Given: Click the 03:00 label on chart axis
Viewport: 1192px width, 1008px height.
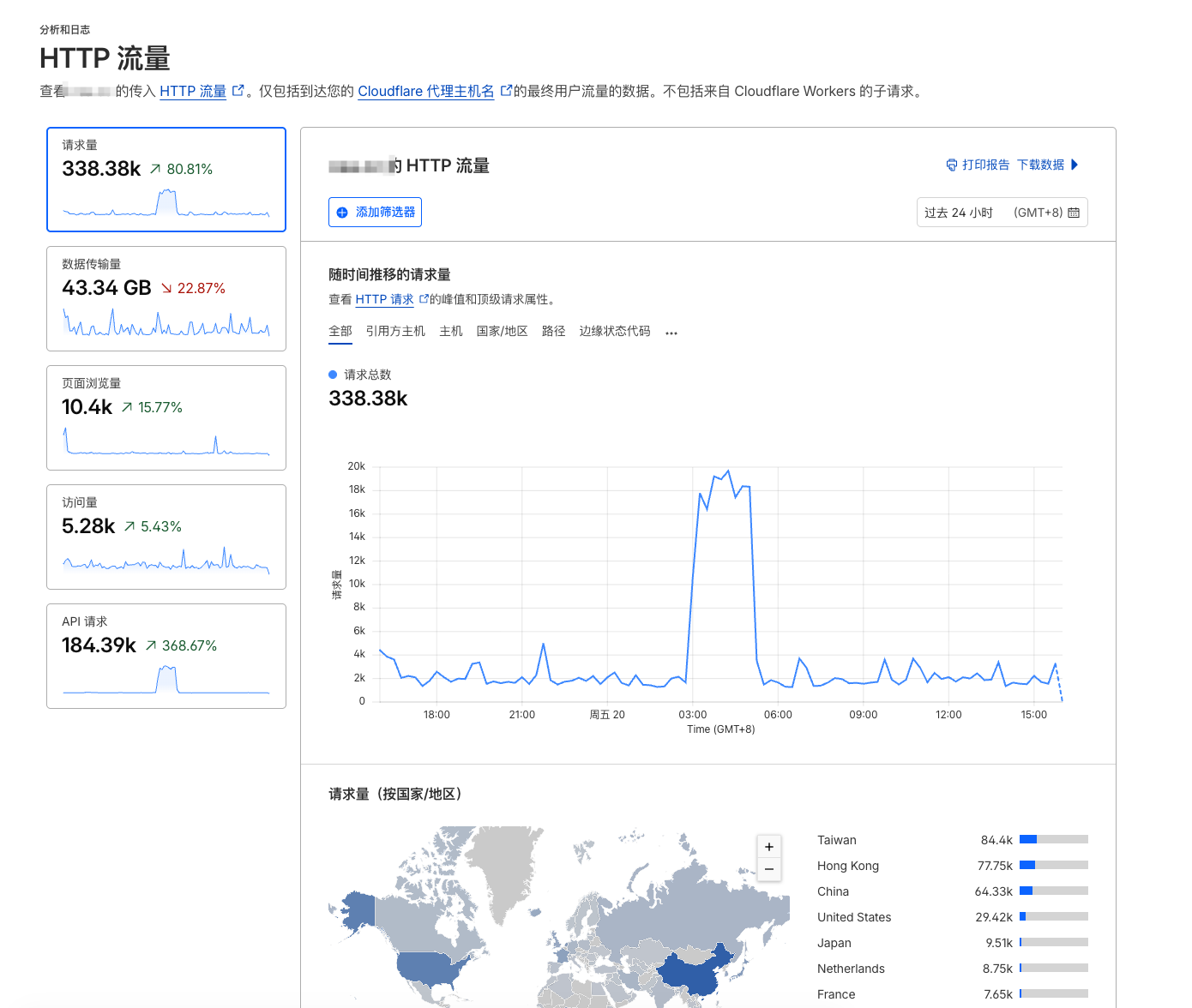Looking at the screenshot, I should point(693,715).
